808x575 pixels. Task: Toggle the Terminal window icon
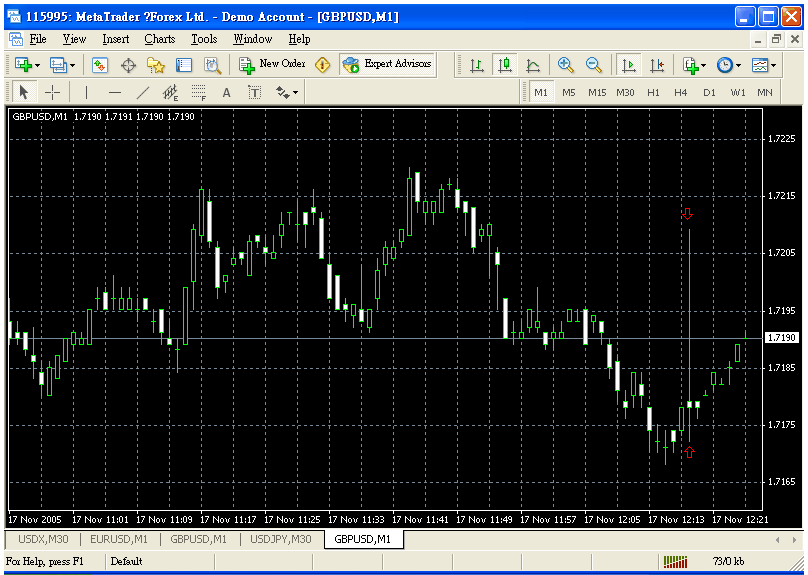(184, 65)
